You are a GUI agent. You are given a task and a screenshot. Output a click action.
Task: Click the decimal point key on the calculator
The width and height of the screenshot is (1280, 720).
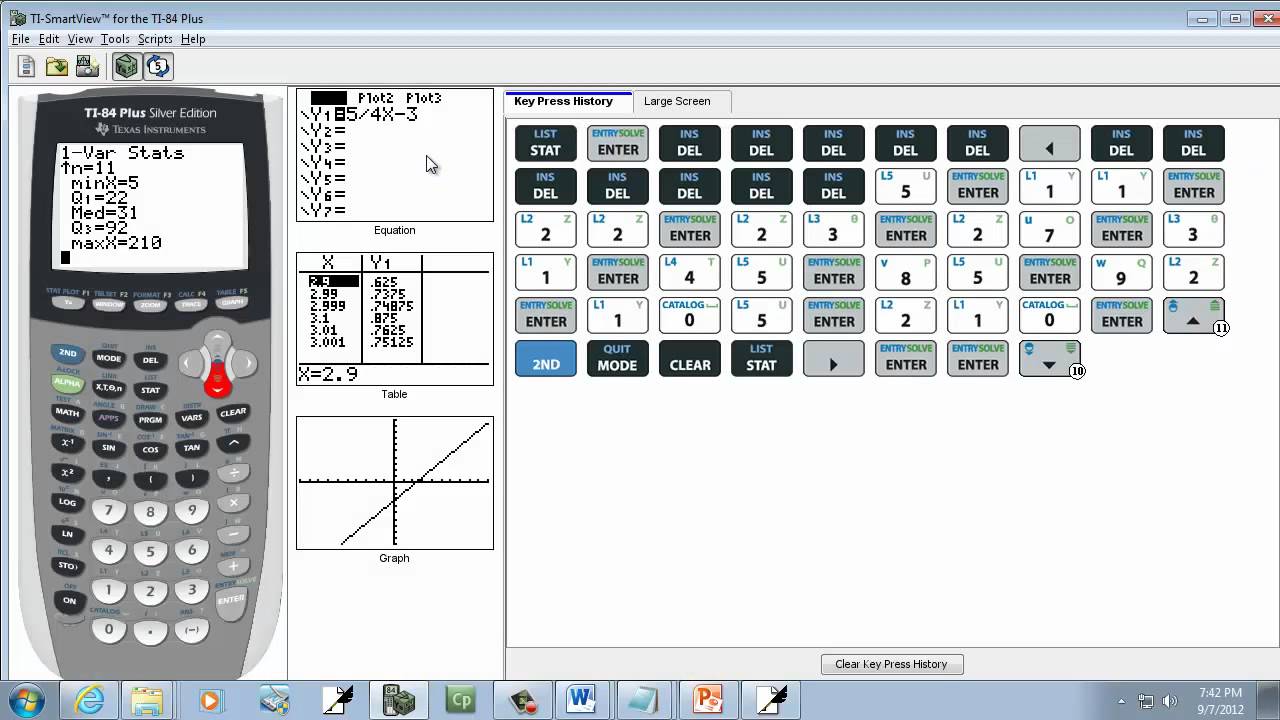[x=150, y=632]
